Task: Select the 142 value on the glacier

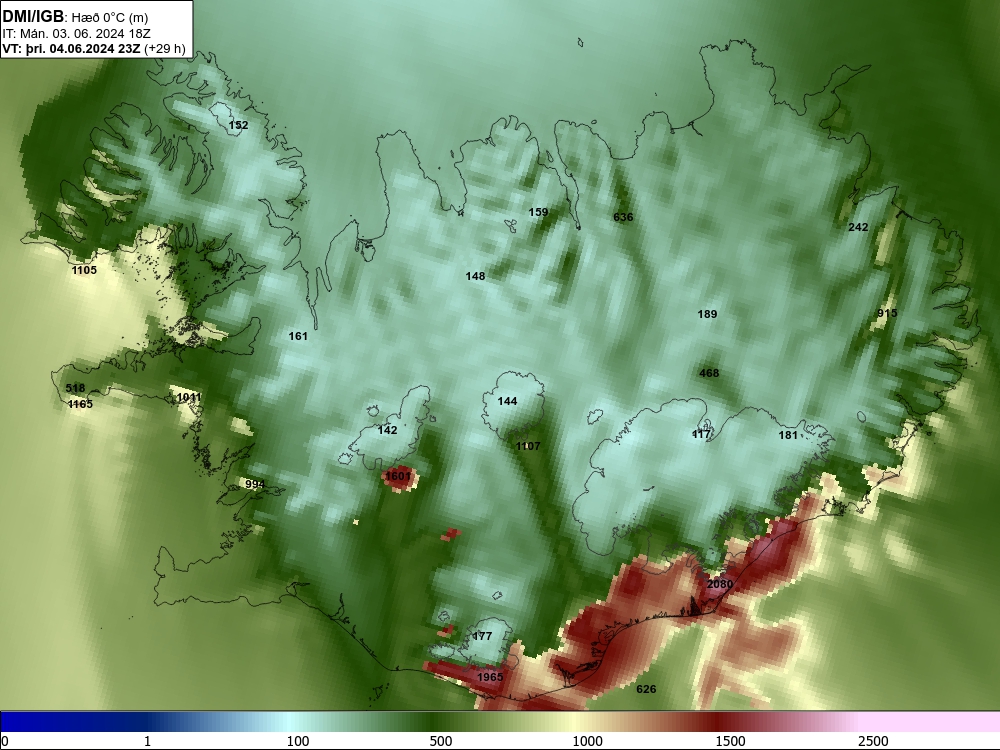Action: coord(387,430)
